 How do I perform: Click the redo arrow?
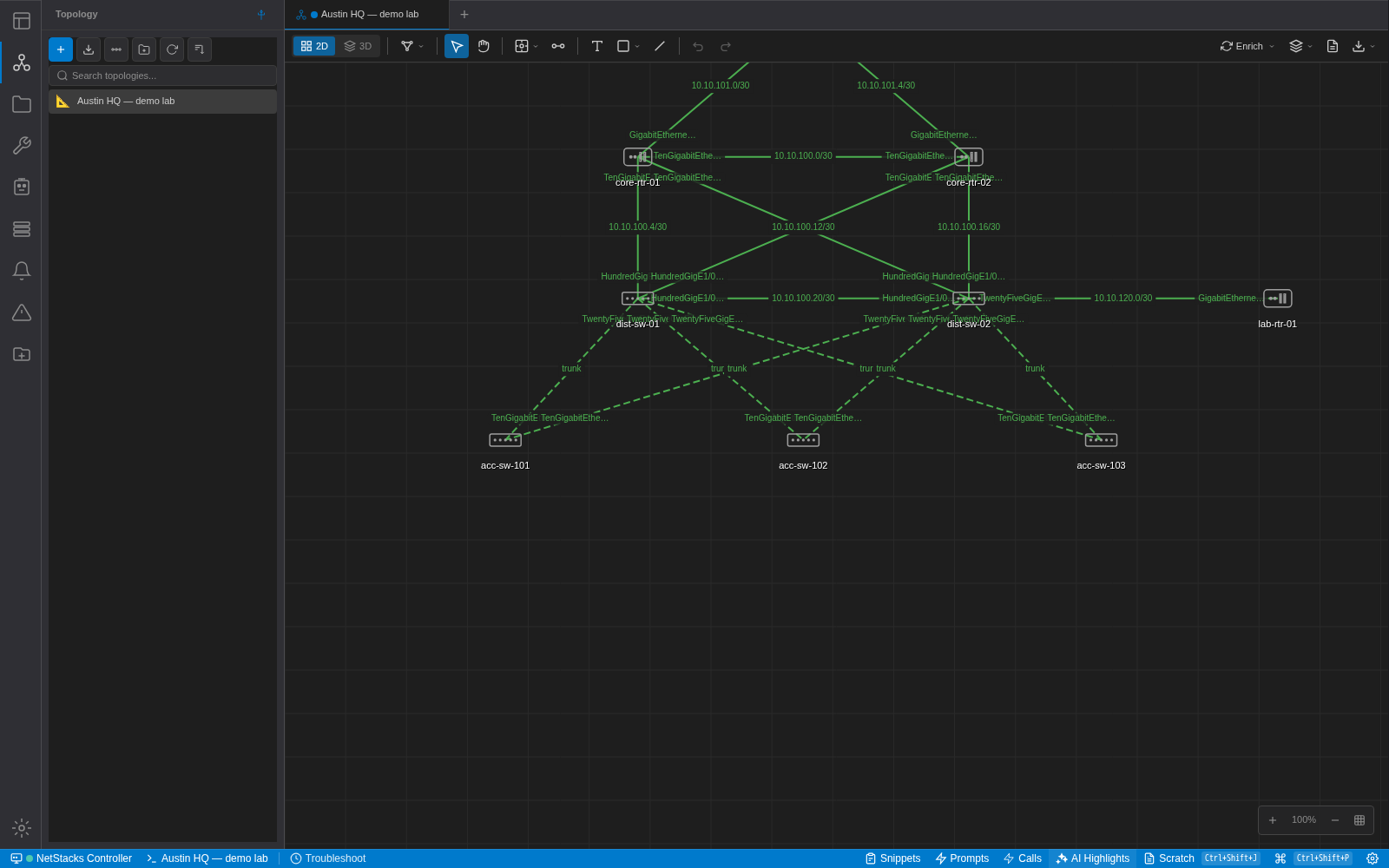pos(726,46)
